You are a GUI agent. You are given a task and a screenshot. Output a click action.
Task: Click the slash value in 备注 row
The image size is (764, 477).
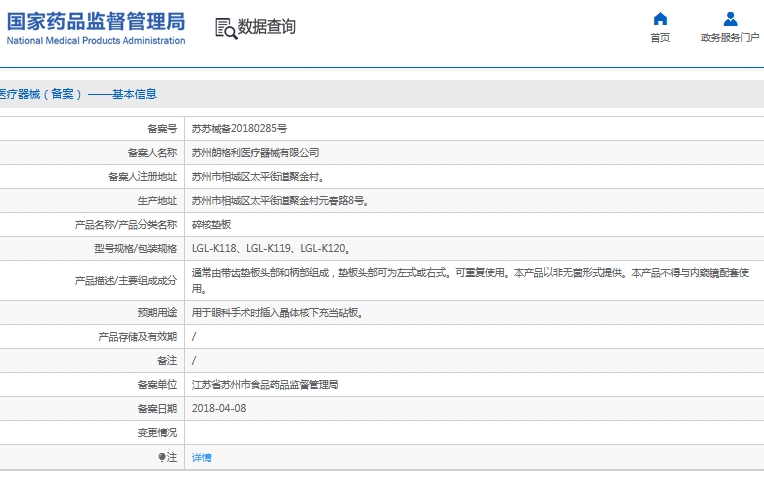(x=194, y=361)
